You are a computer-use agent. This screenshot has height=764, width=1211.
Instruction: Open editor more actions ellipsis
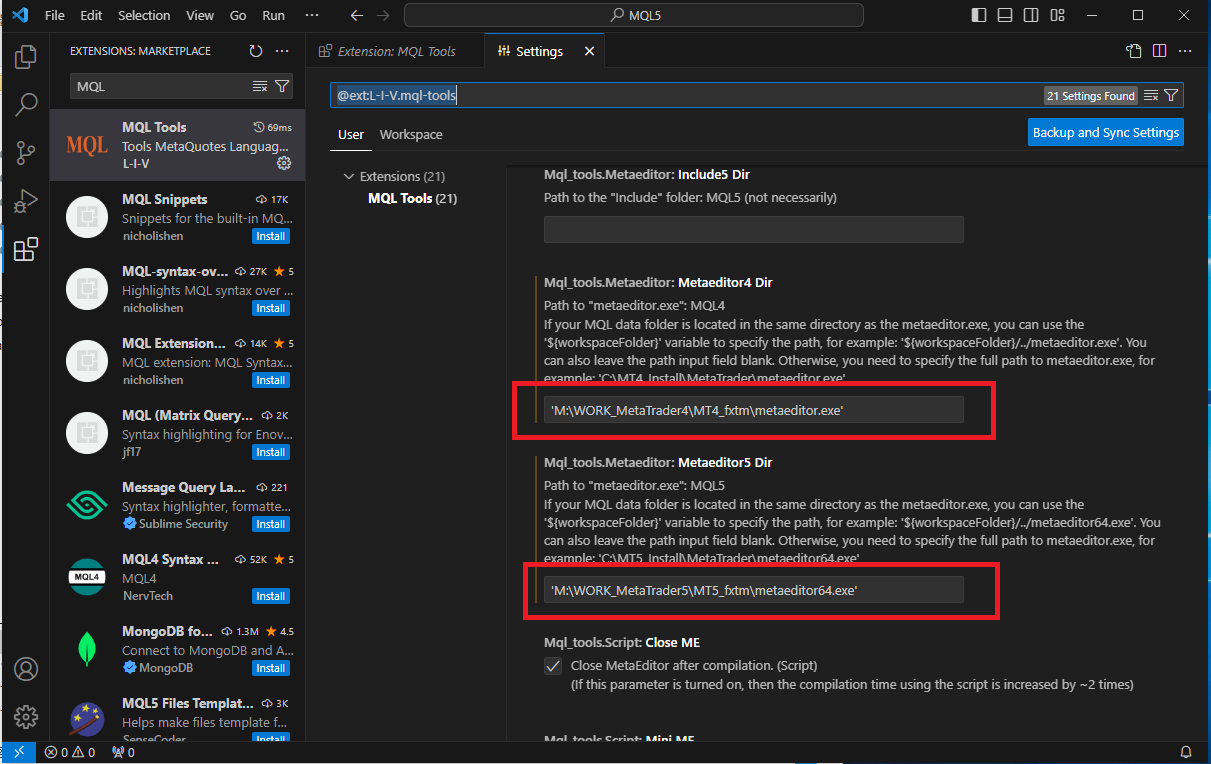[x=1185, y=51]
